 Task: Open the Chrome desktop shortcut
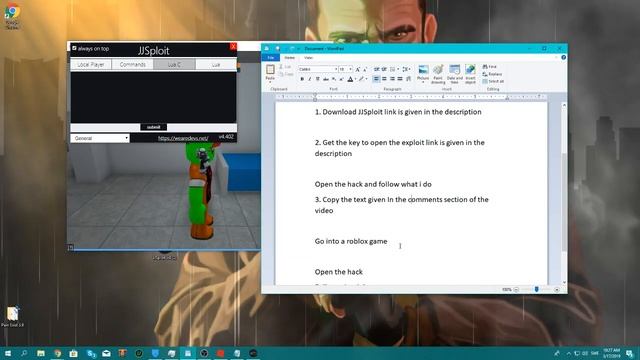coord(12,16)
